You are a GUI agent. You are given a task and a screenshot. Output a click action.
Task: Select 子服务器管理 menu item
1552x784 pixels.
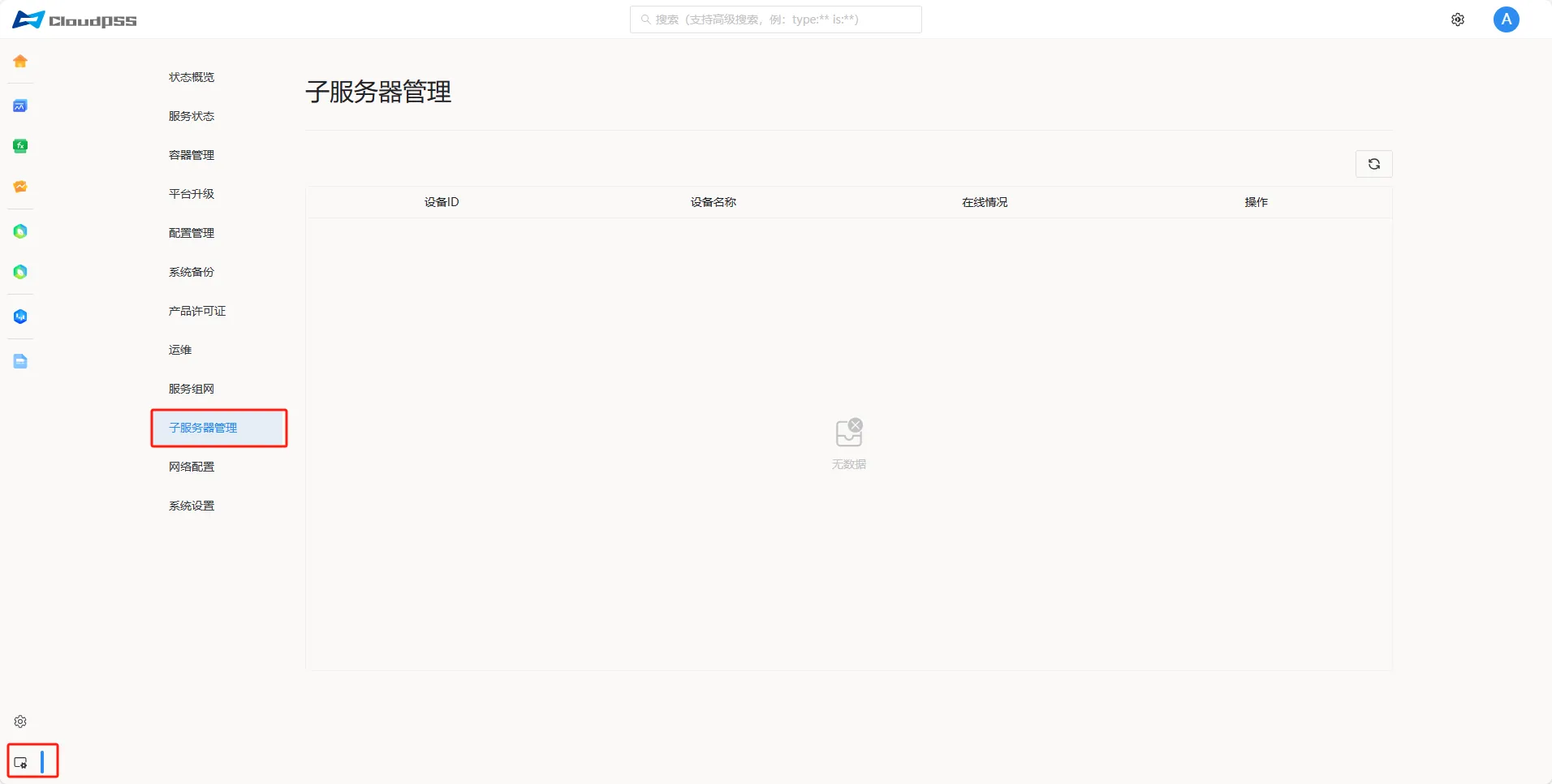click(219, 428)
